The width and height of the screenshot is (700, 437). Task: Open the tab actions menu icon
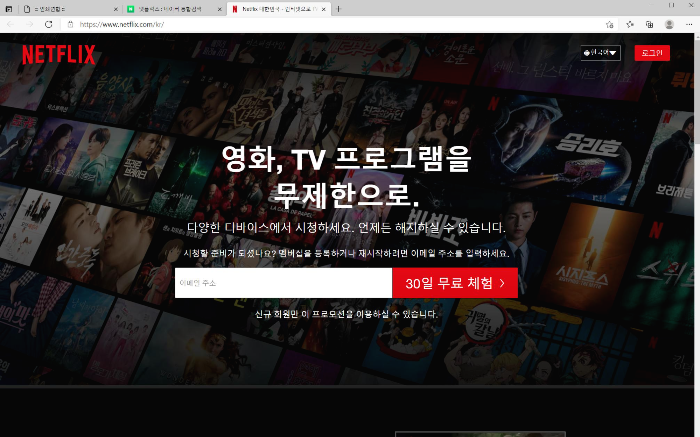(x=8, y=9)
